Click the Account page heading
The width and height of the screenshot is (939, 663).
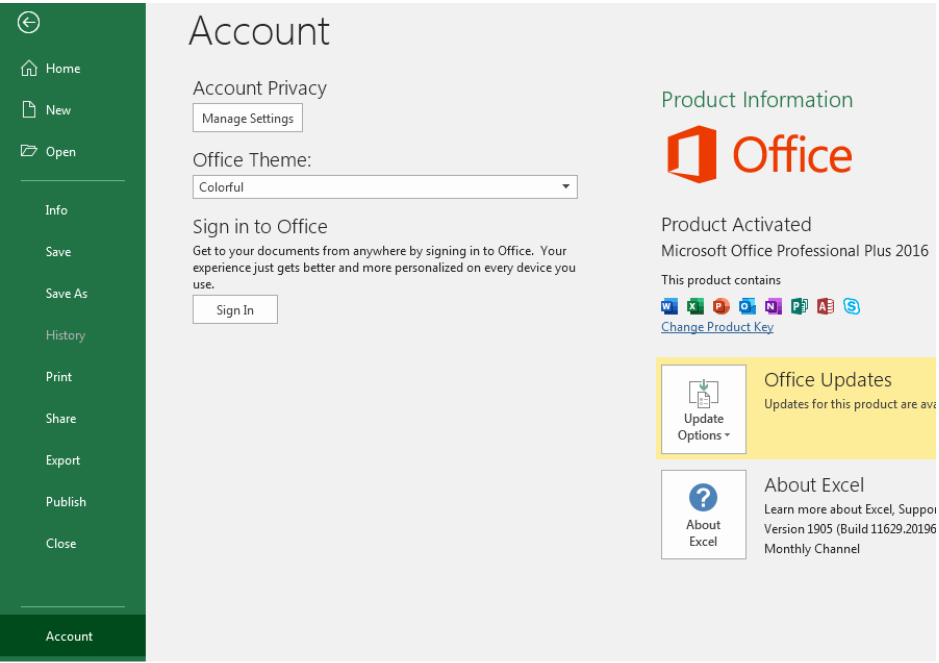pyautogui.click(x=259, y=31)
